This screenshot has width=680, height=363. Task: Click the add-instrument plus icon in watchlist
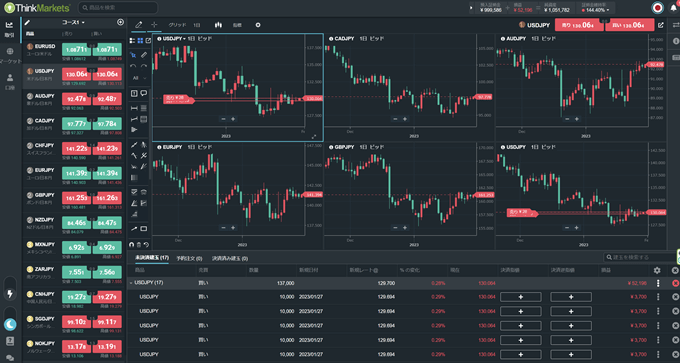click(120, 22)
